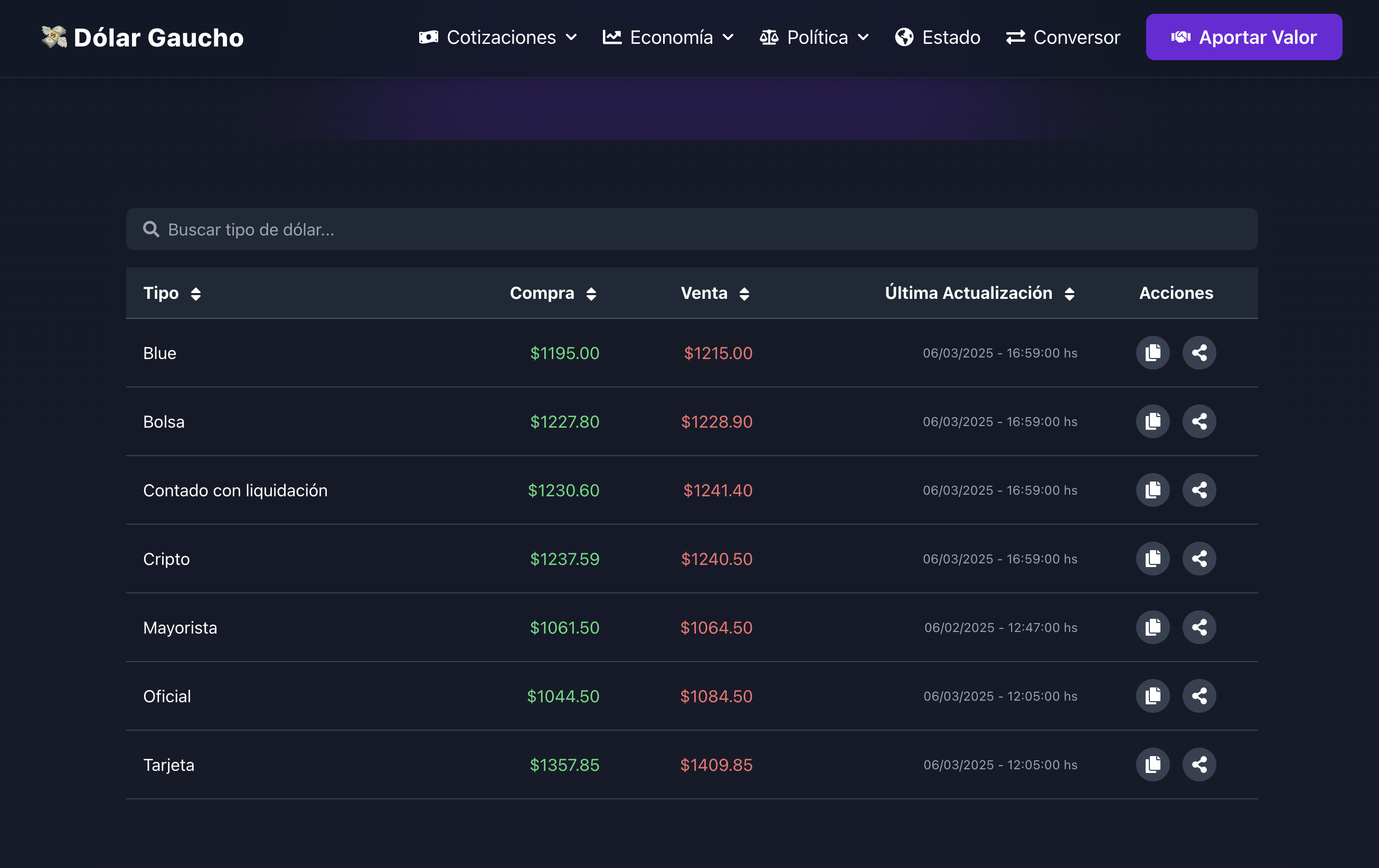Sort by Compra using sort arrows
Screen dimensions: 1379x868
[592, 294]
